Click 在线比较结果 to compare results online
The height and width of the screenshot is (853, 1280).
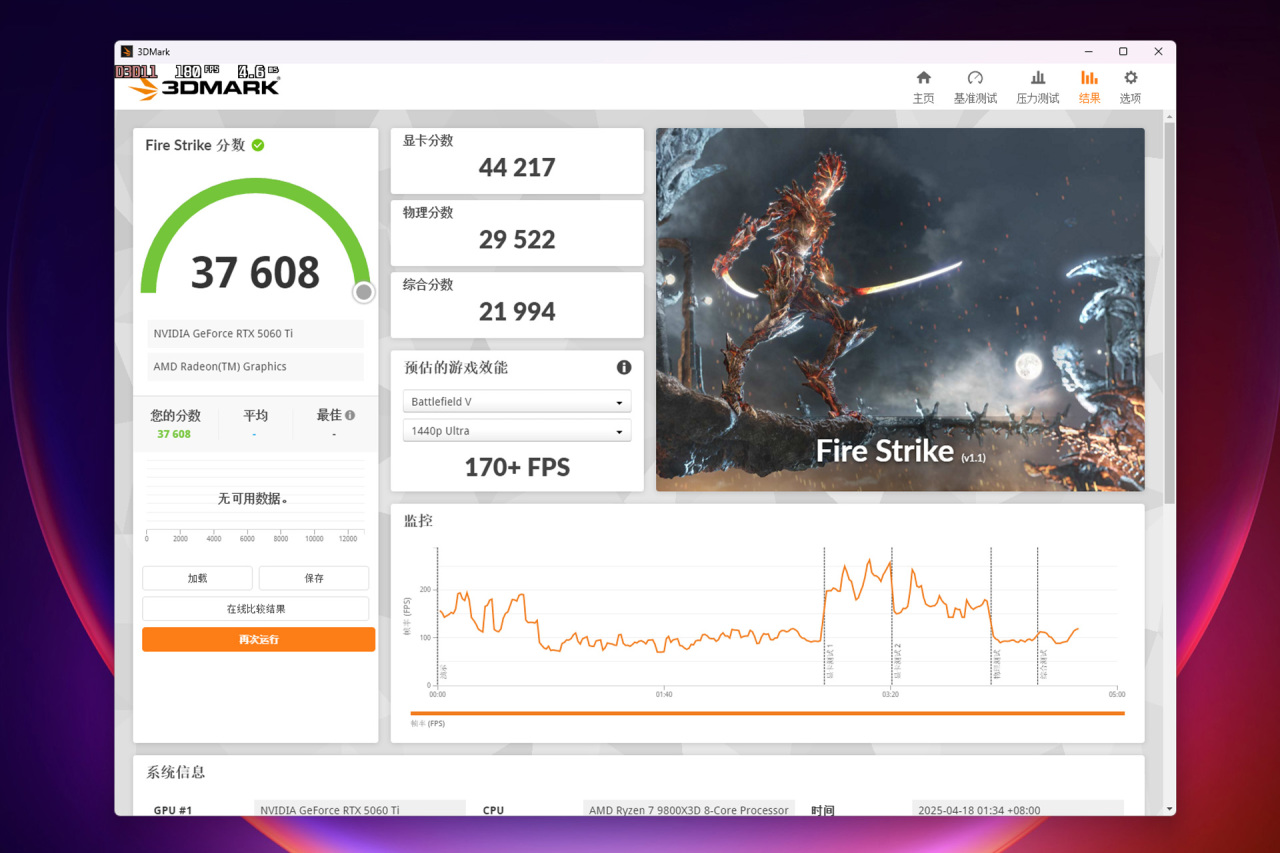click(256, 609)
